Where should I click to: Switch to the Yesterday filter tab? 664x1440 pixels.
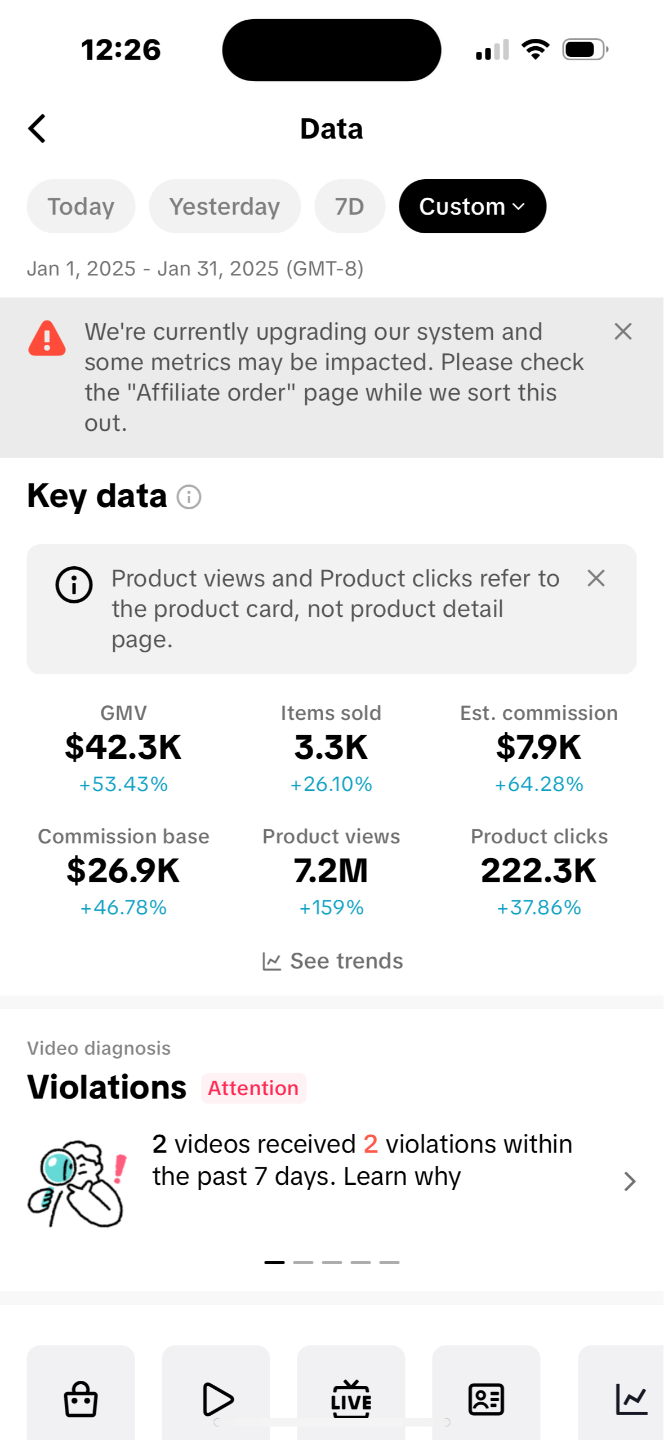(224, 206)
